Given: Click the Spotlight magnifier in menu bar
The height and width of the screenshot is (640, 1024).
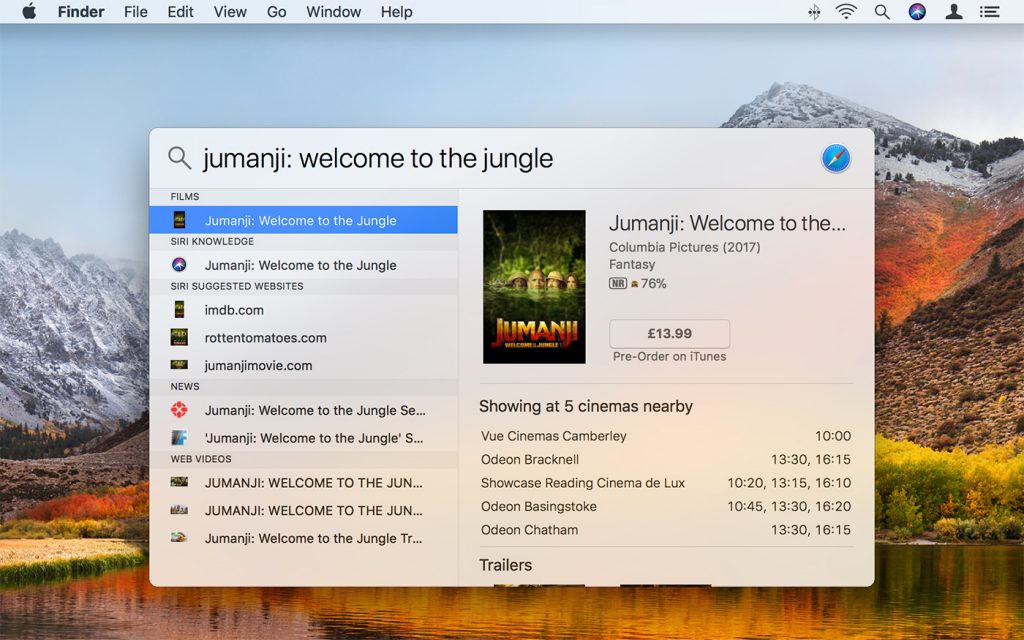Looking at the screenshot, I should click(882, 12).
